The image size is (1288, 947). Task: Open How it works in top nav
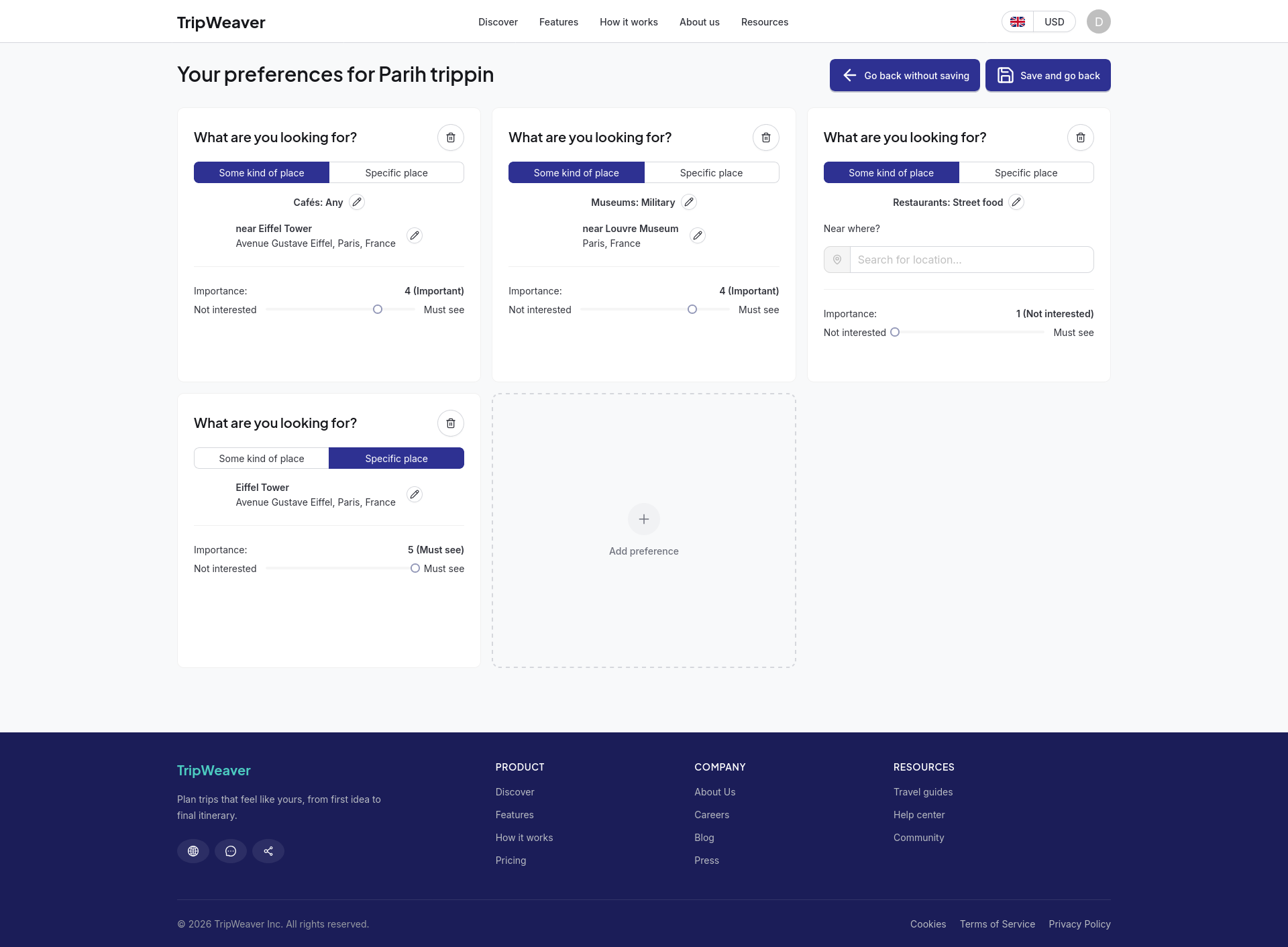pos(629,22)
